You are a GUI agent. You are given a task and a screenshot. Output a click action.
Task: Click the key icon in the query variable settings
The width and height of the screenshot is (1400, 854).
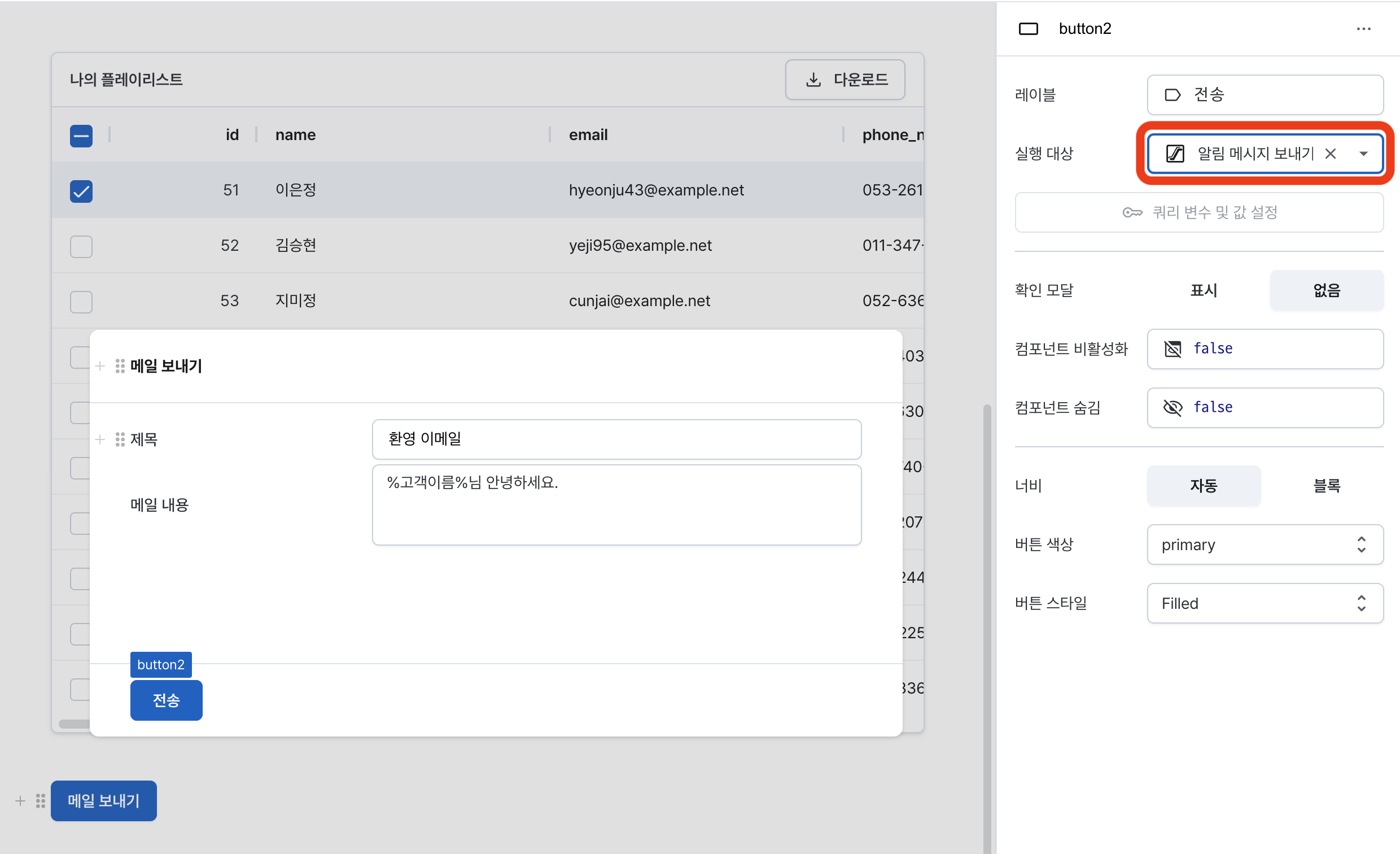click(x=1132, y=212)
